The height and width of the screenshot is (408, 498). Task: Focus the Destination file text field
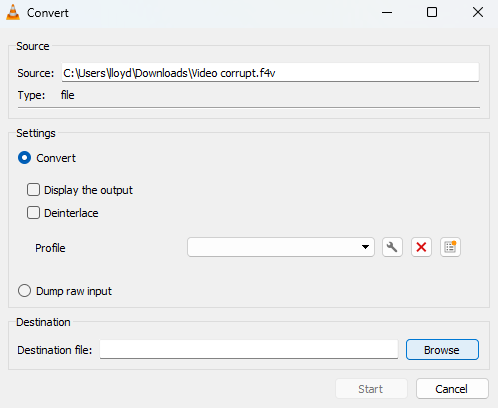point(249,350)
